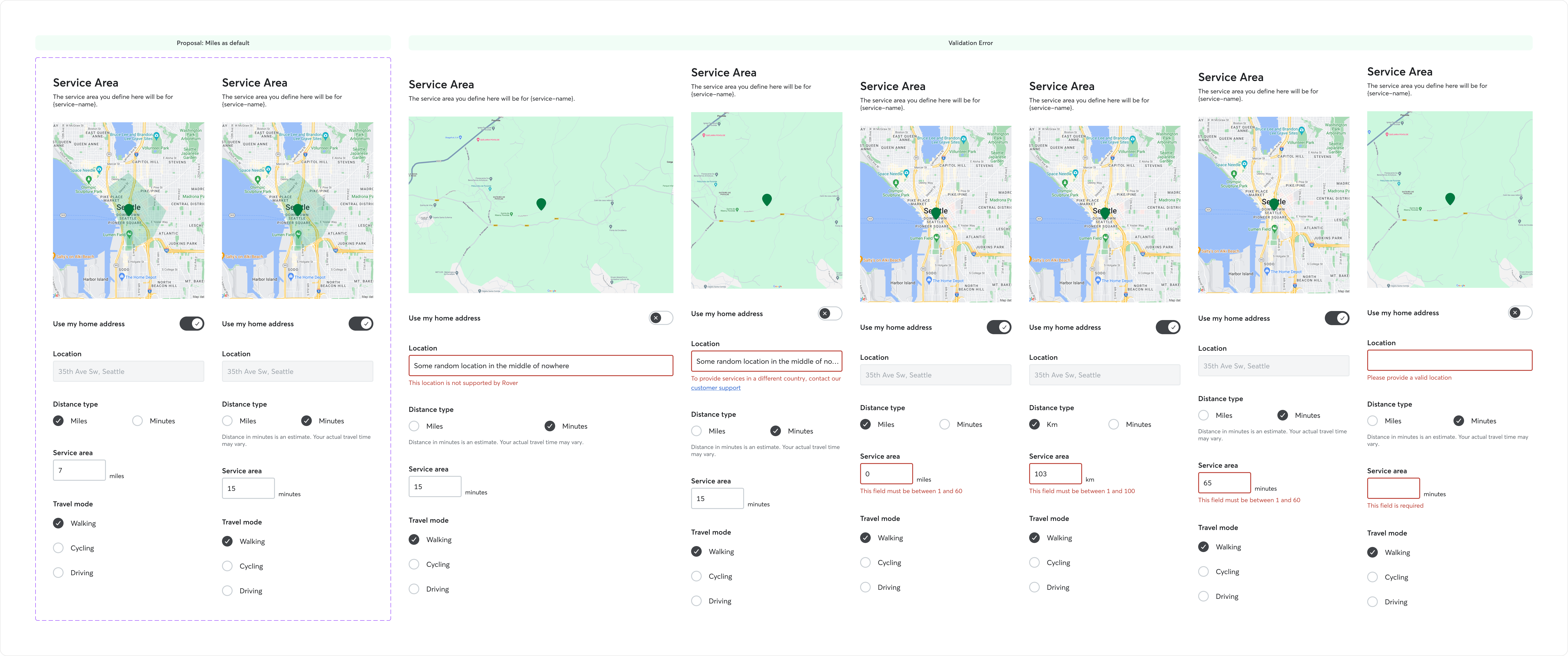The width and height of the screenshot is (1568, 656).
Task: Select the Km distance type radio
Action: (x=1034, y=424)
